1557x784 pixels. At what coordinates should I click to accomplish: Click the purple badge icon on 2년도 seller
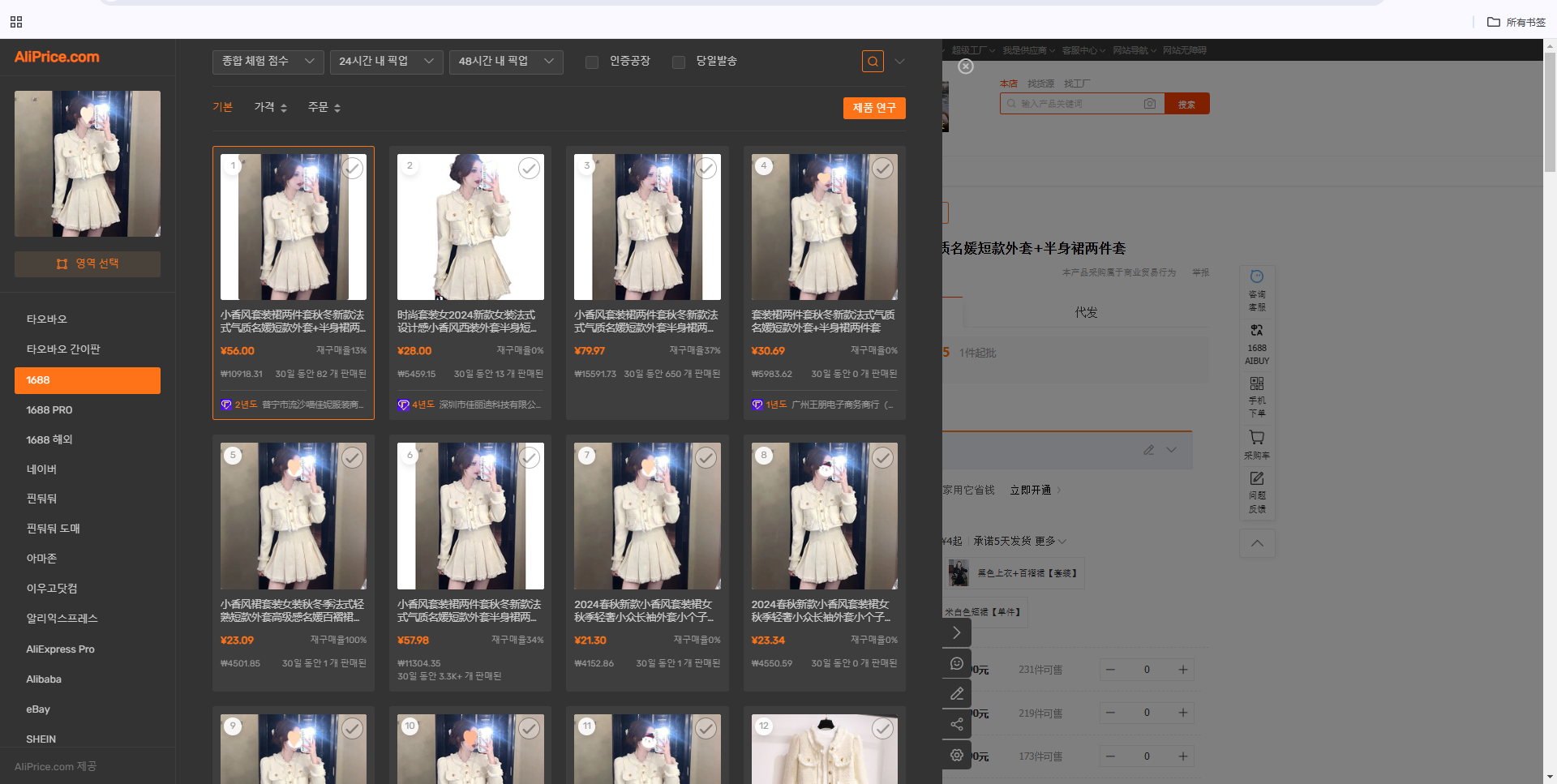point(226,405)
